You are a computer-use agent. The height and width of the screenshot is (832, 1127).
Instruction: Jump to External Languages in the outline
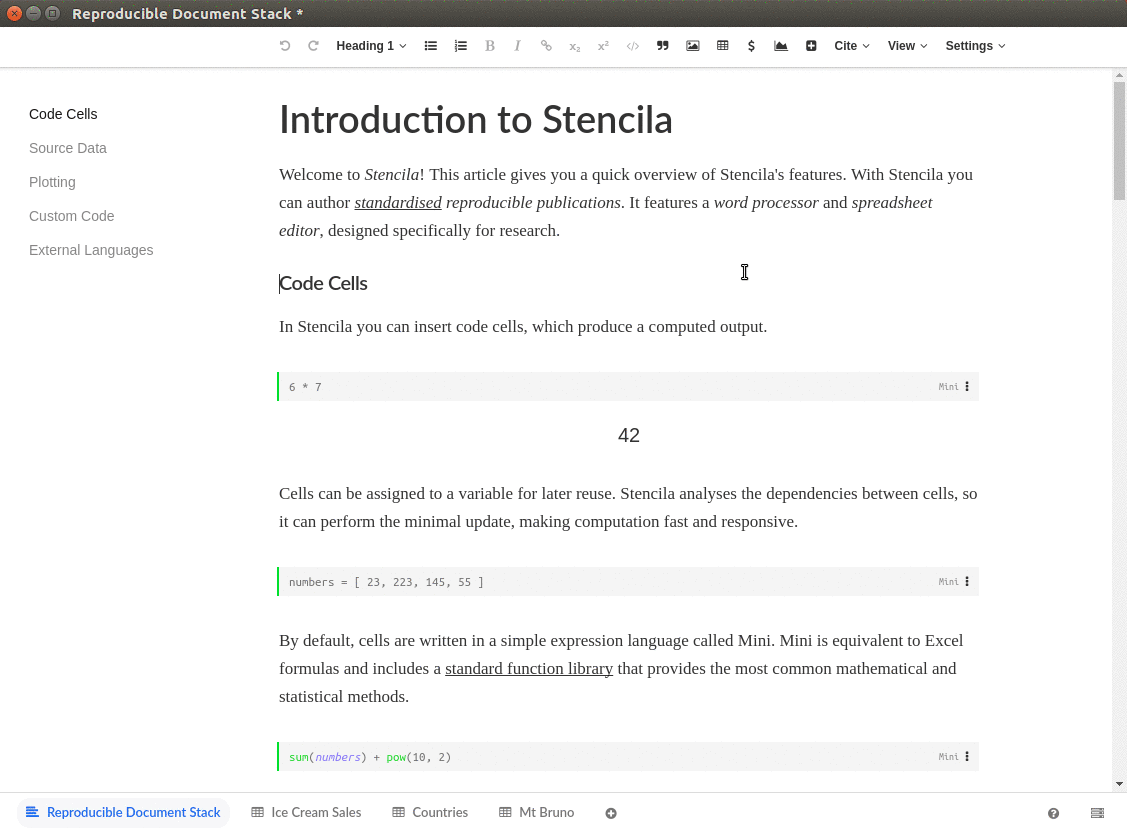91,250
